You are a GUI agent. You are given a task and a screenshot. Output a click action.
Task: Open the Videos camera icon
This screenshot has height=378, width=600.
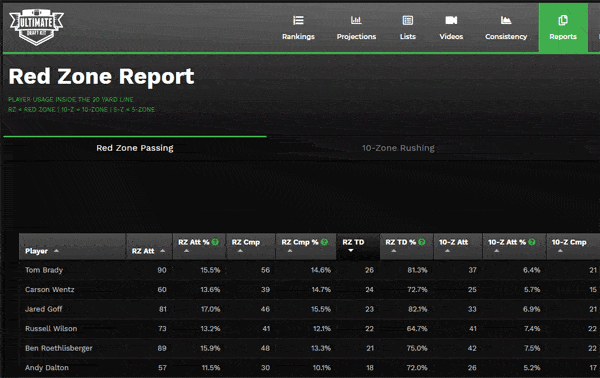coord(451,20)
